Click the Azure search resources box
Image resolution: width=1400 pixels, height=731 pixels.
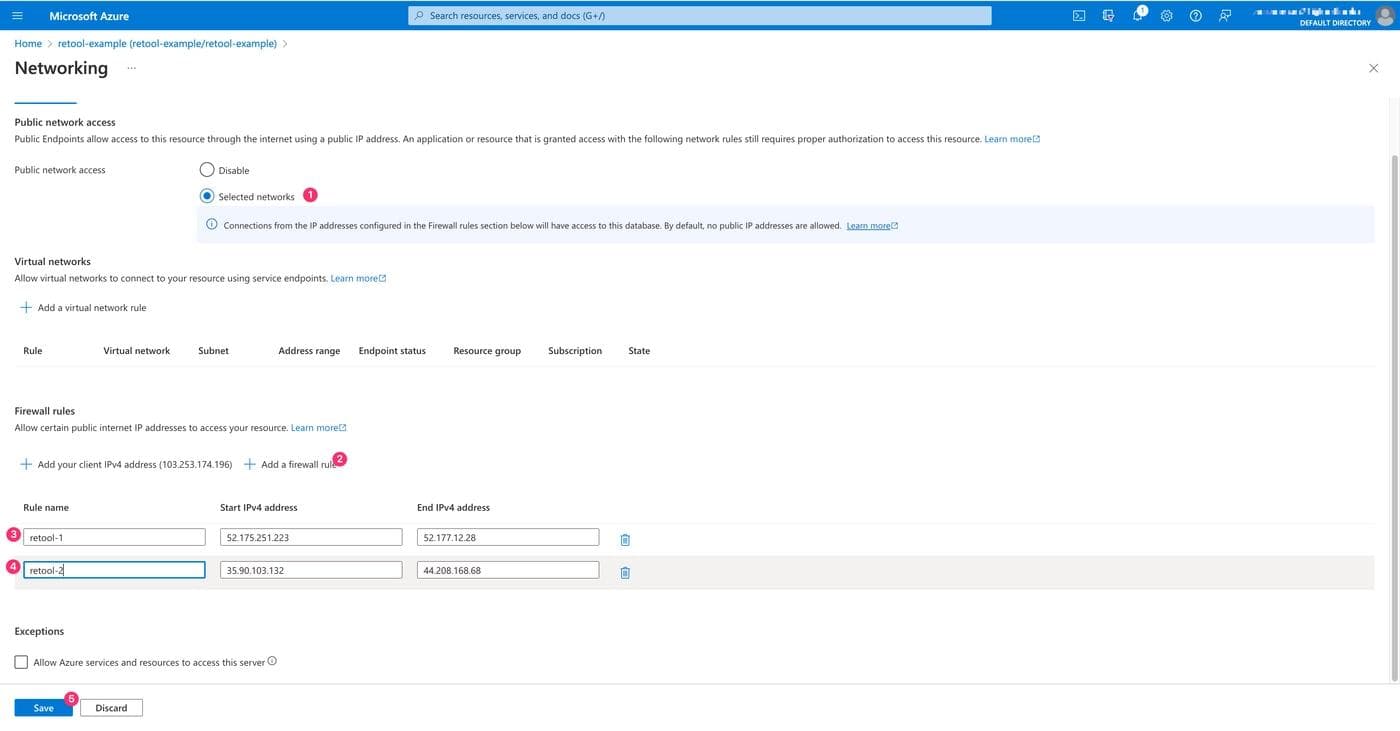coord(700,16)
